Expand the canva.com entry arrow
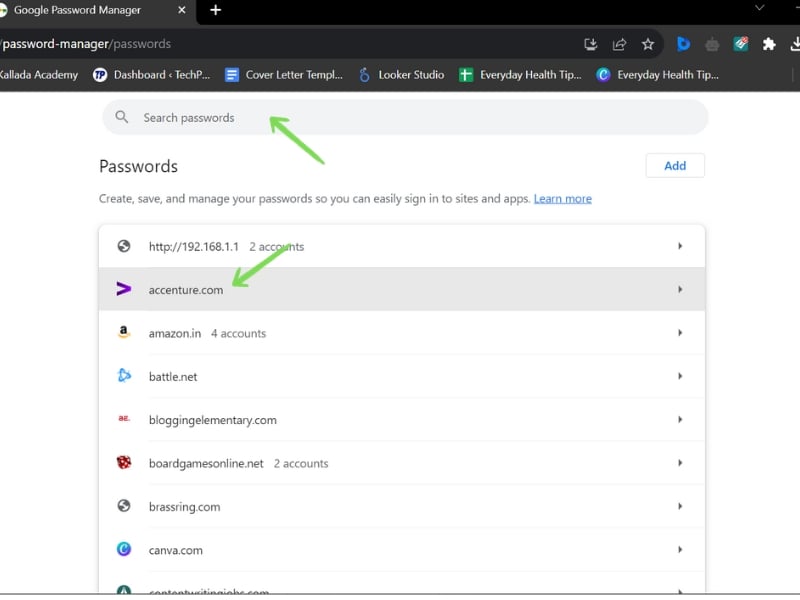 [x=680, y=549]
